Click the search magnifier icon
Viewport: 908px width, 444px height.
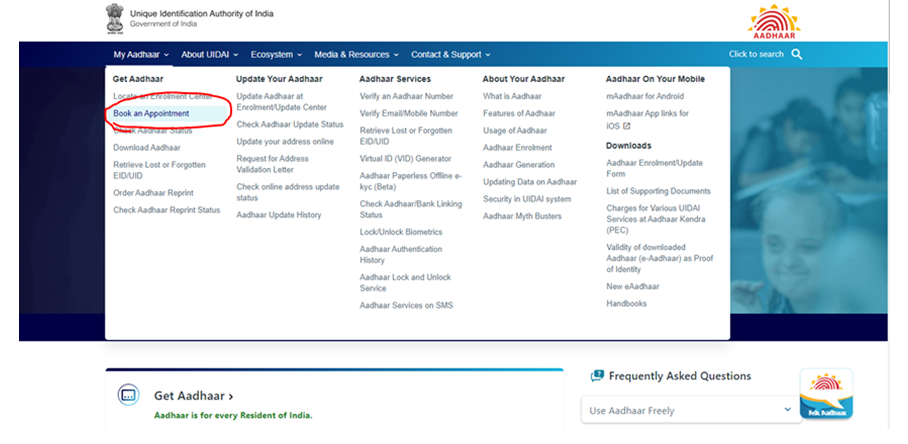pyautogui.click(x=797, y=54)
